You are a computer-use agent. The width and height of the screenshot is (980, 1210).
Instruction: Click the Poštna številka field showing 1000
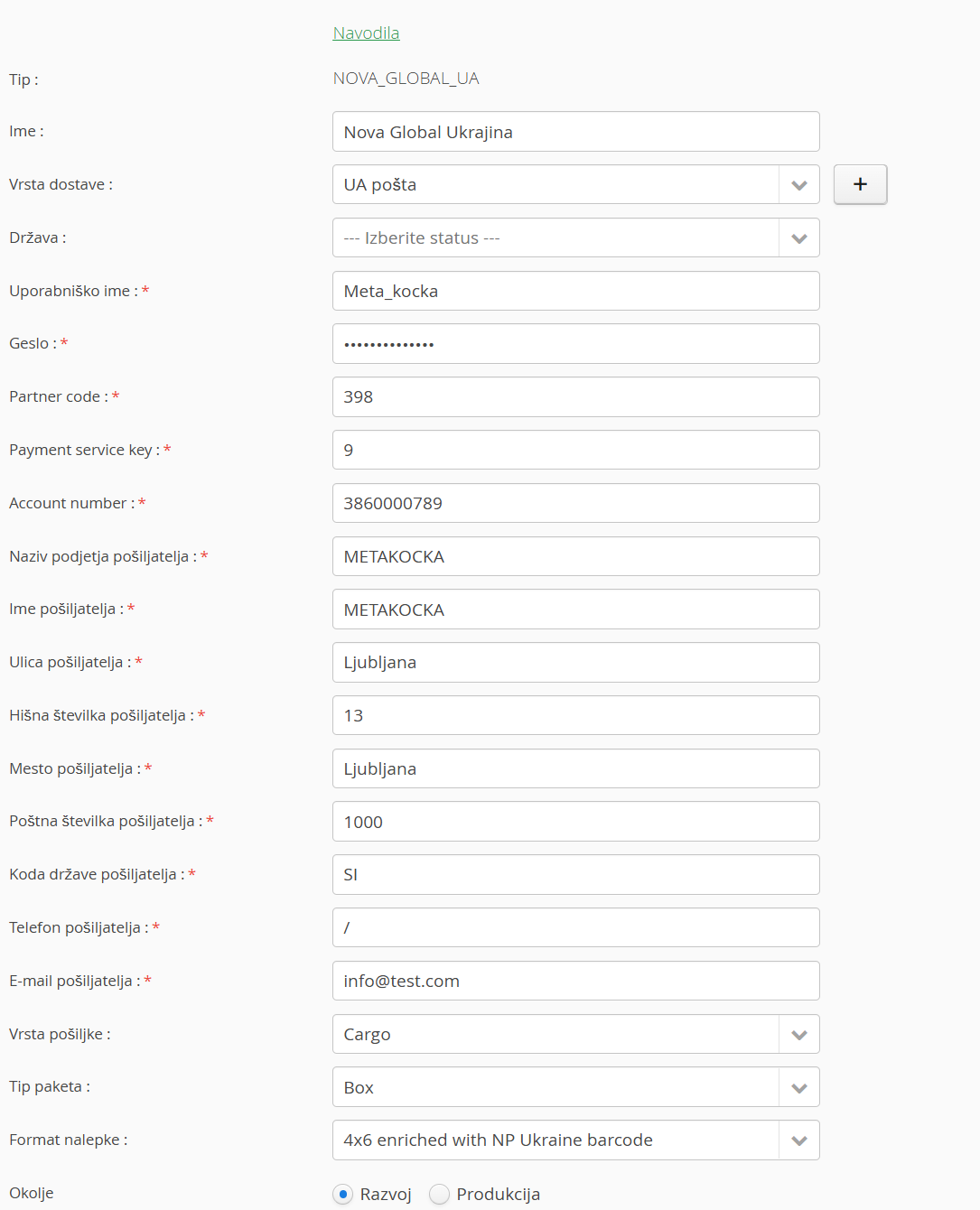[x=575, y=822]
